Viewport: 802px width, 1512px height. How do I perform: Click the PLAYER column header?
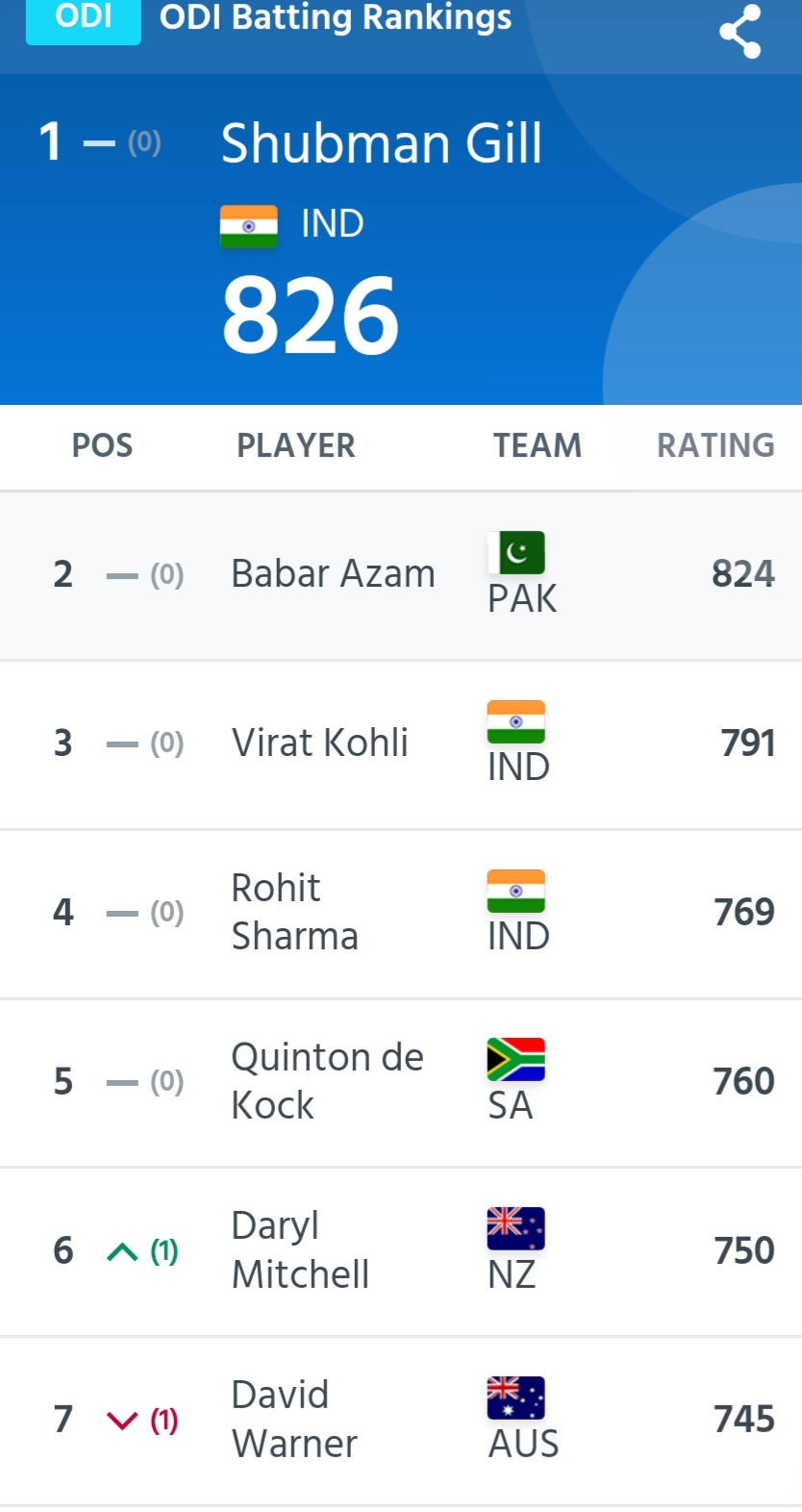tap(296, 445)
